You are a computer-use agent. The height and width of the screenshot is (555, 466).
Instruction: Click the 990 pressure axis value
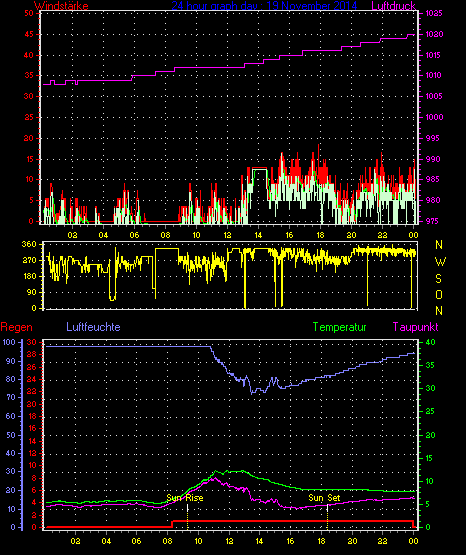(433, 159)
